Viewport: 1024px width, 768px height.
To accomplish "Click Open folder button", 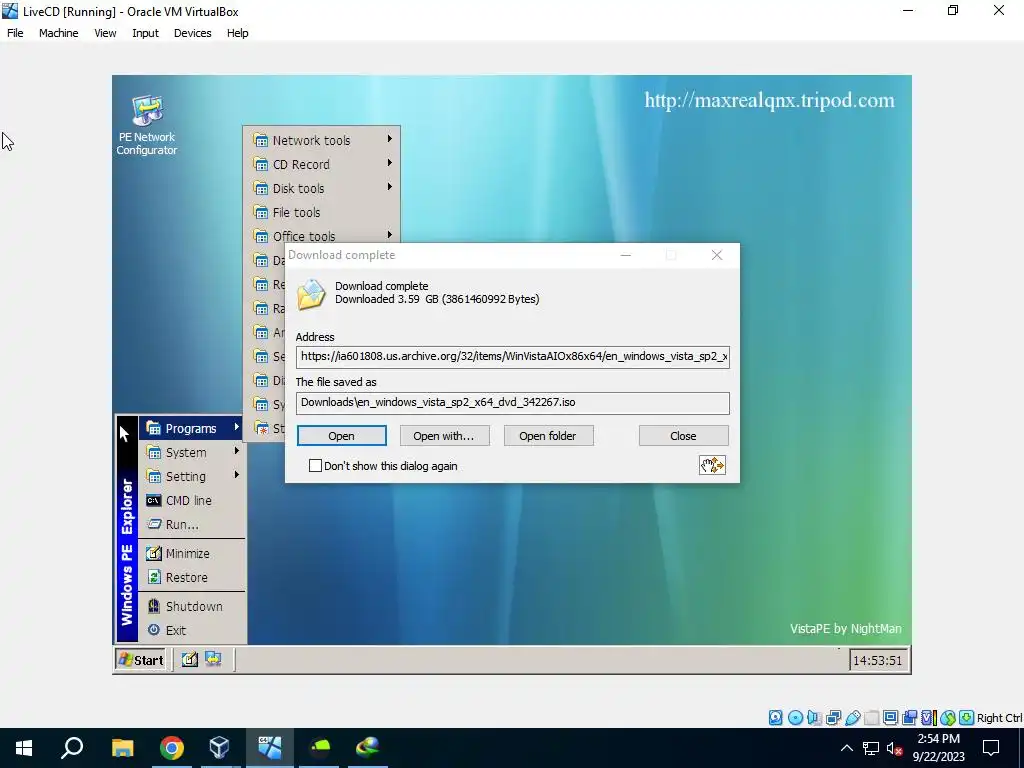I will click(549, 436).
